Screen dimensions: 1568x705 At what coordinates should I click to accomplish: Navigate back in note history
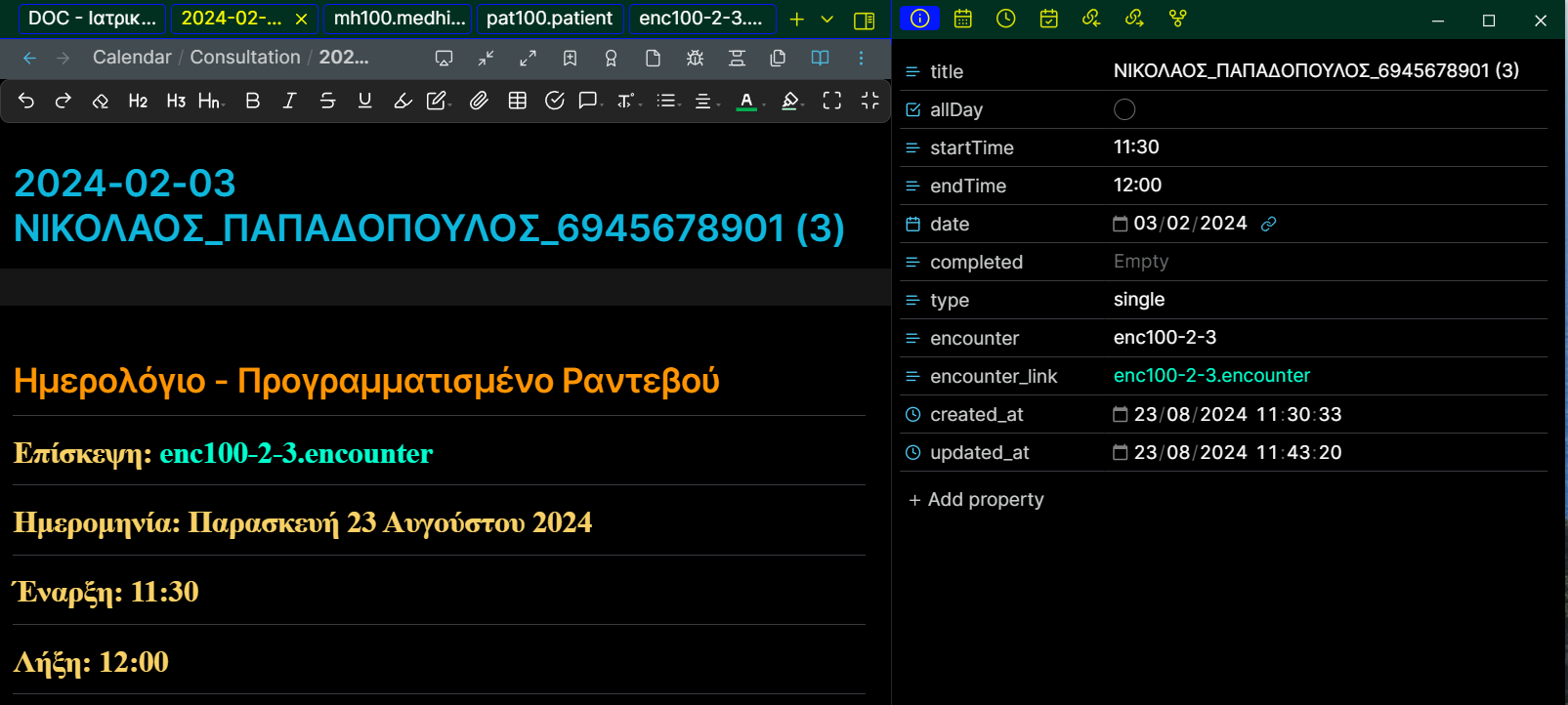pos(29,59)
